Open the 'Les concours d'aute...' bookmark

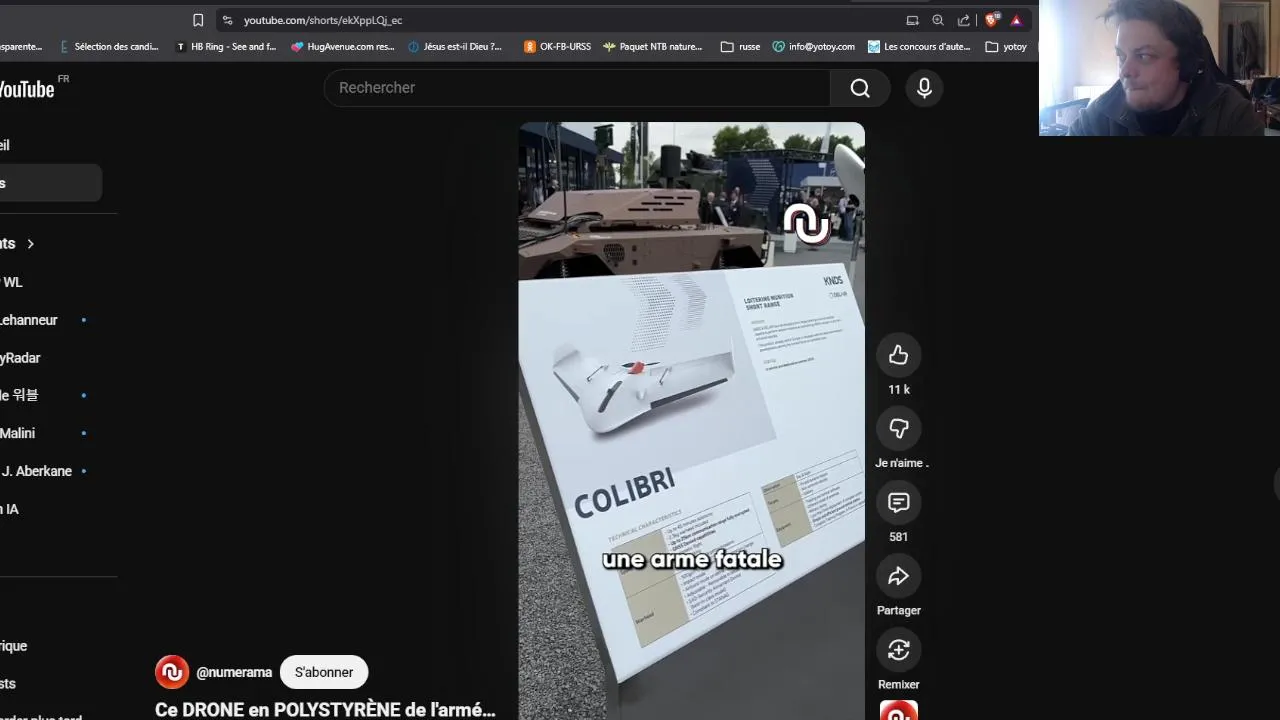[919, 46]
